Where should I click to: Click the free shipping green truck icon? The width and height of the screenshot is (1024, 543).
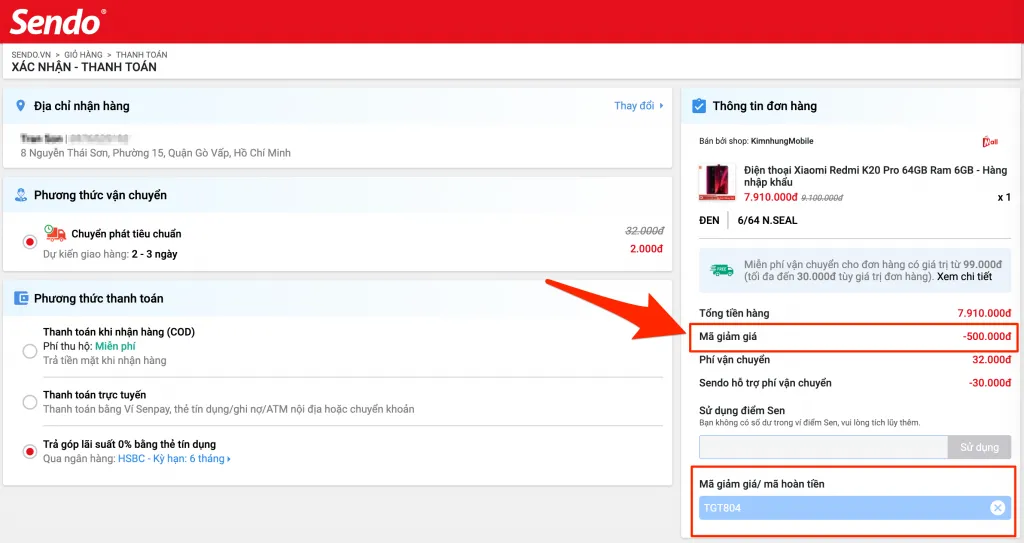coord(722,270)
